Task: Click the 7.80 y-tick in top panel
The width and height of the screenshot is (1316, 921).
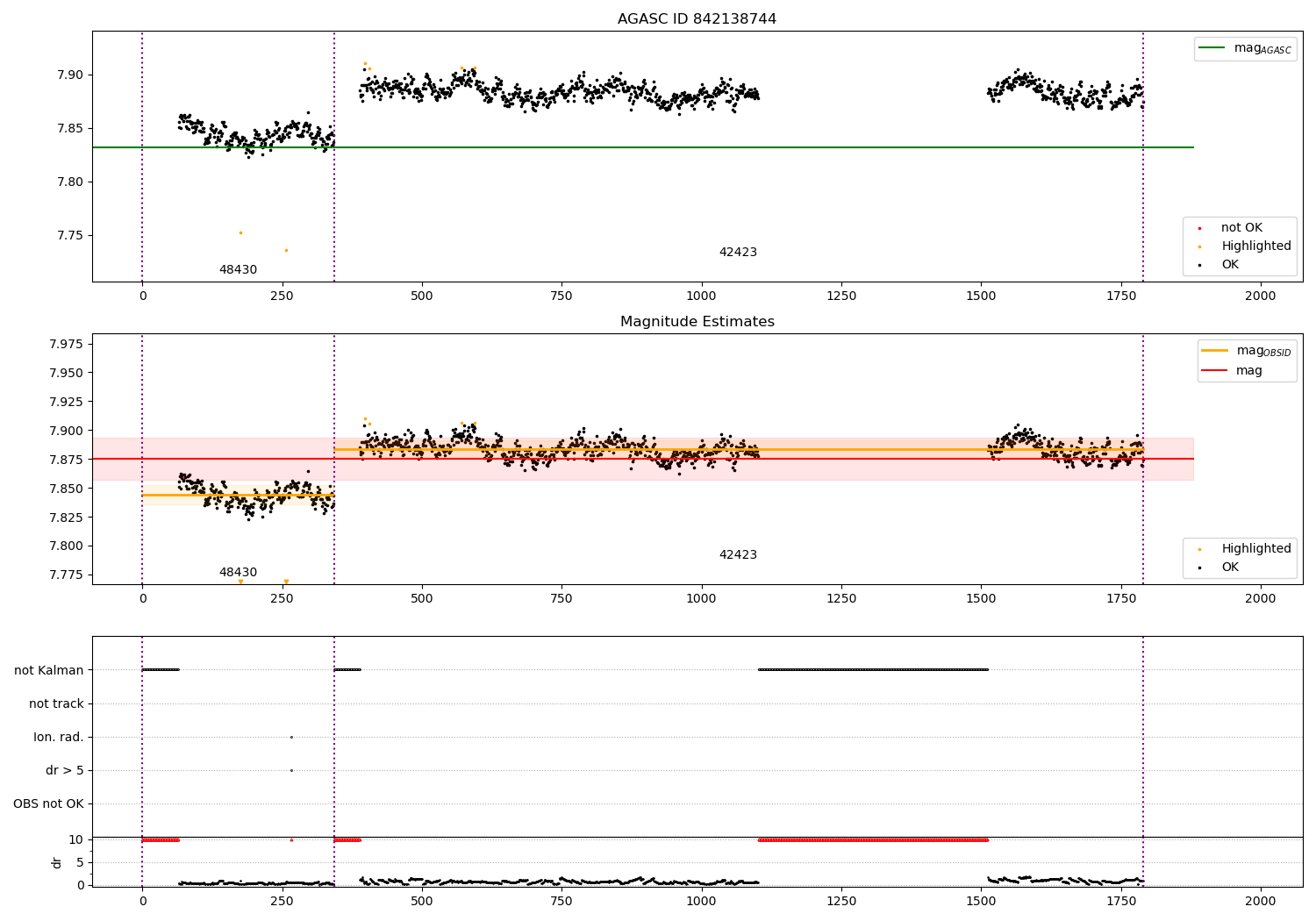Action: (69, 182)
